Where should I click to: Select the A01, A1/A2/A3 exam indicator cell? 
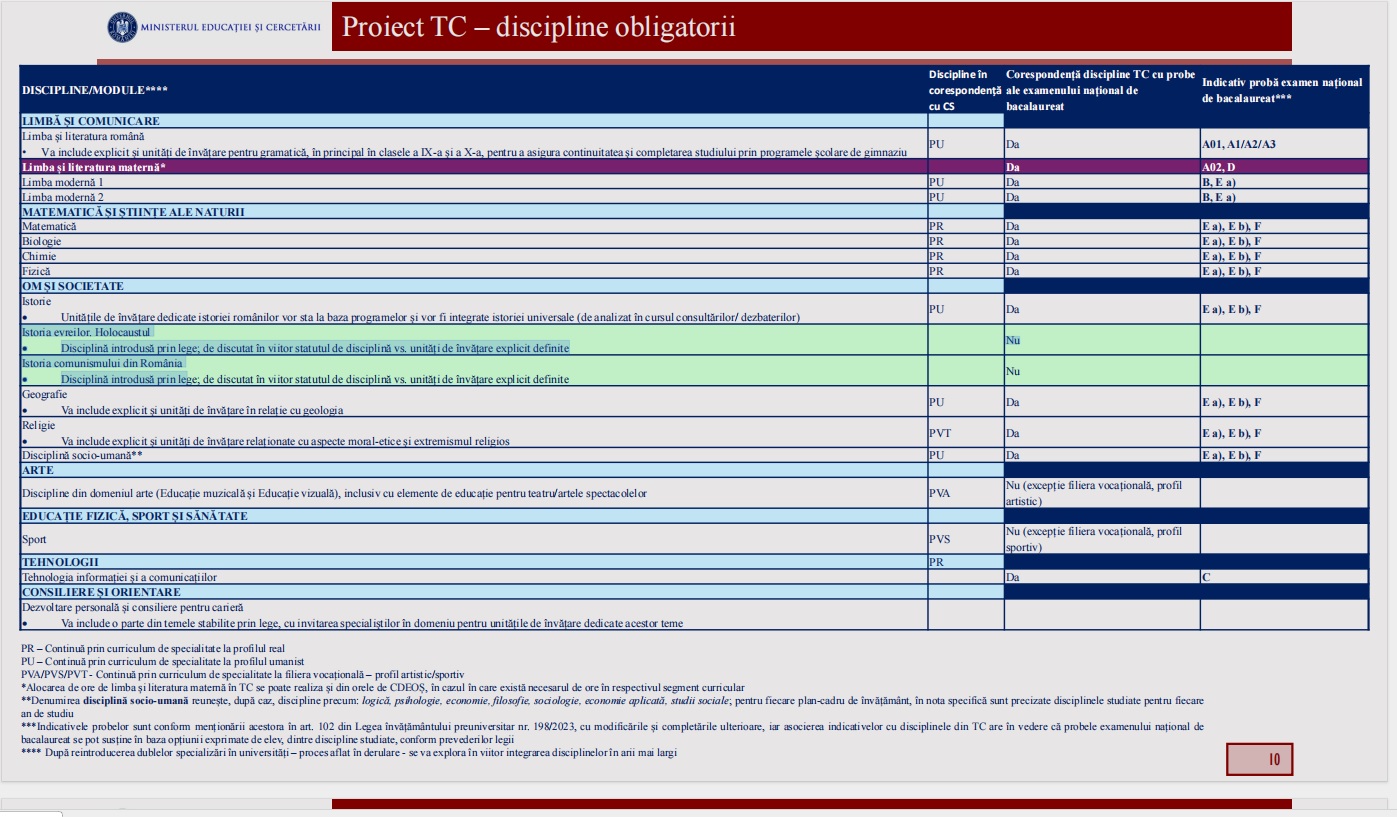coord(1238,145)
